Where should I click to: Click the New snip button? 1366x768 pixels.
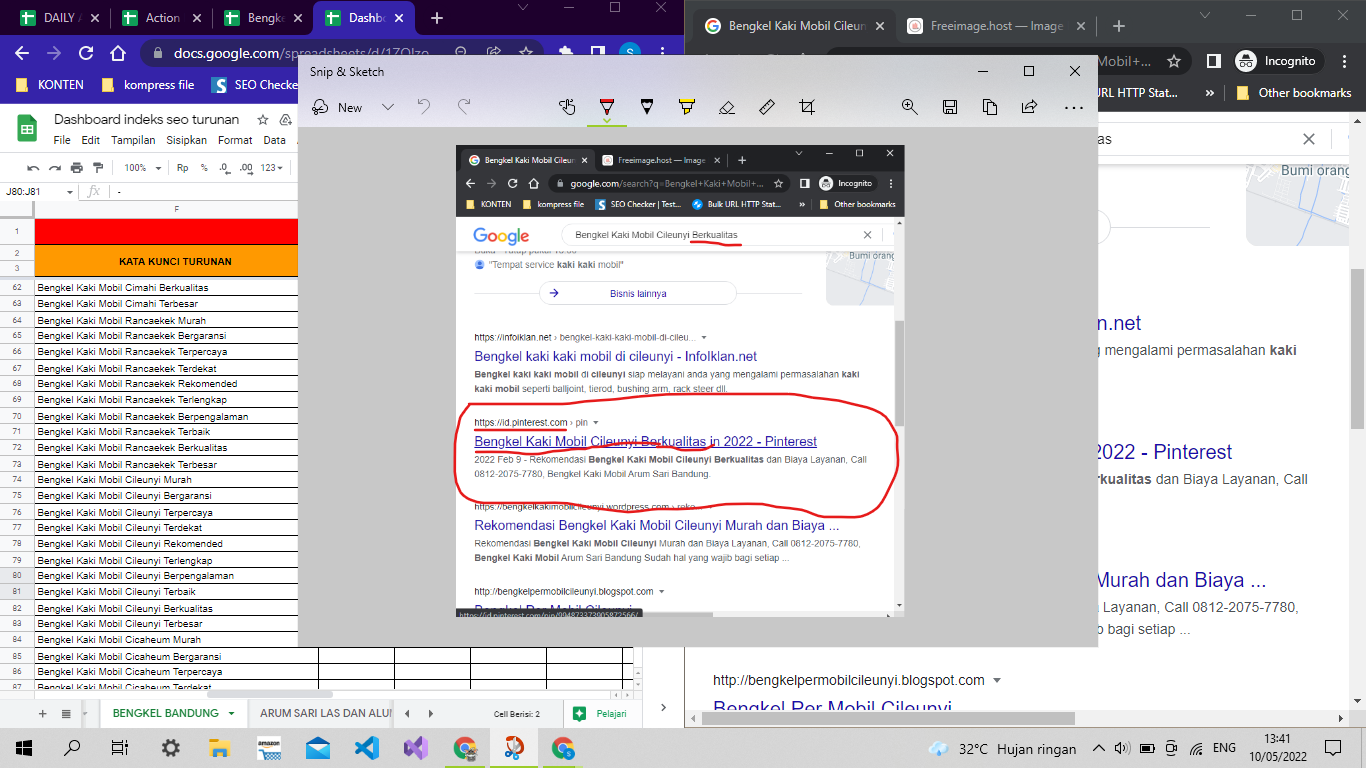coord(338,107)
